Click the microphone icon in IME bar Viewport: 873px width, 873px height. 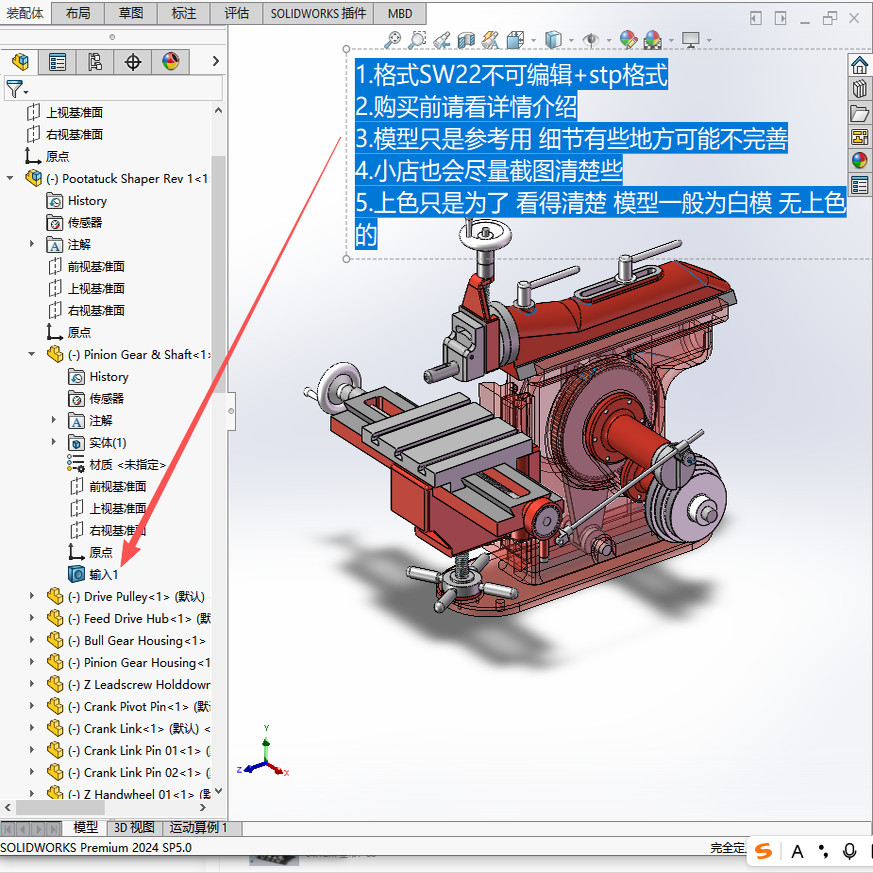[x=849, y=851]
